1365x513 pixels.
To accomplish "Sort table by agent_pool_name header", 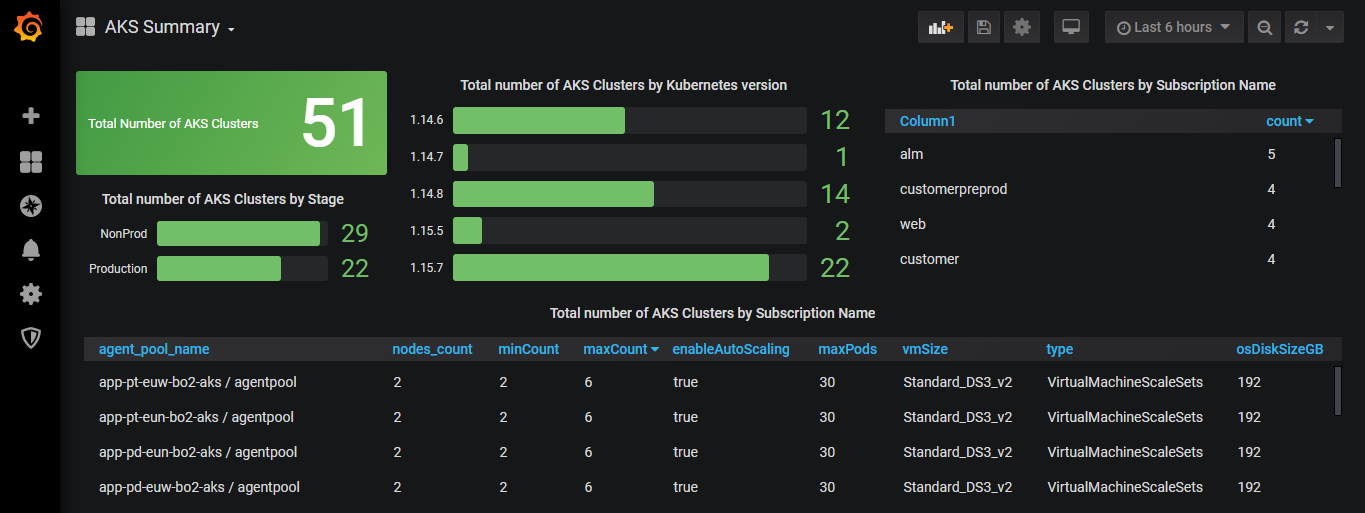I will pos(154,349).
